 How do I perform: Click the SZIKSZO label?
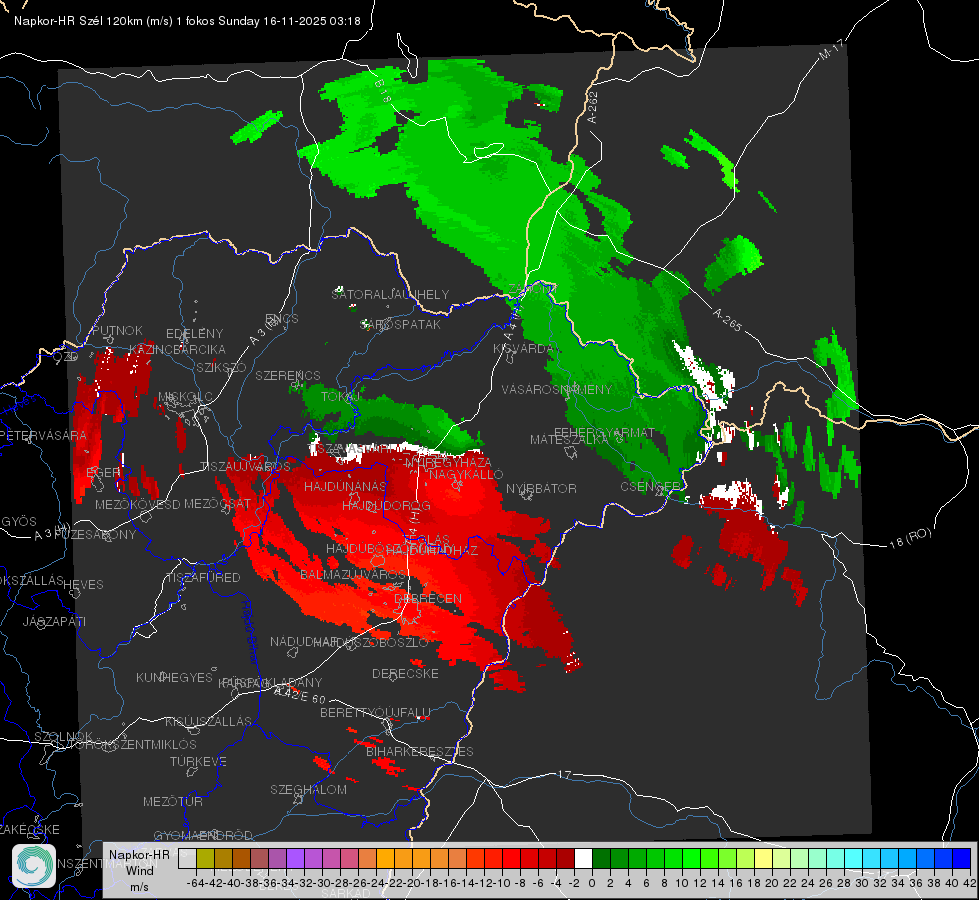[221, 367]
